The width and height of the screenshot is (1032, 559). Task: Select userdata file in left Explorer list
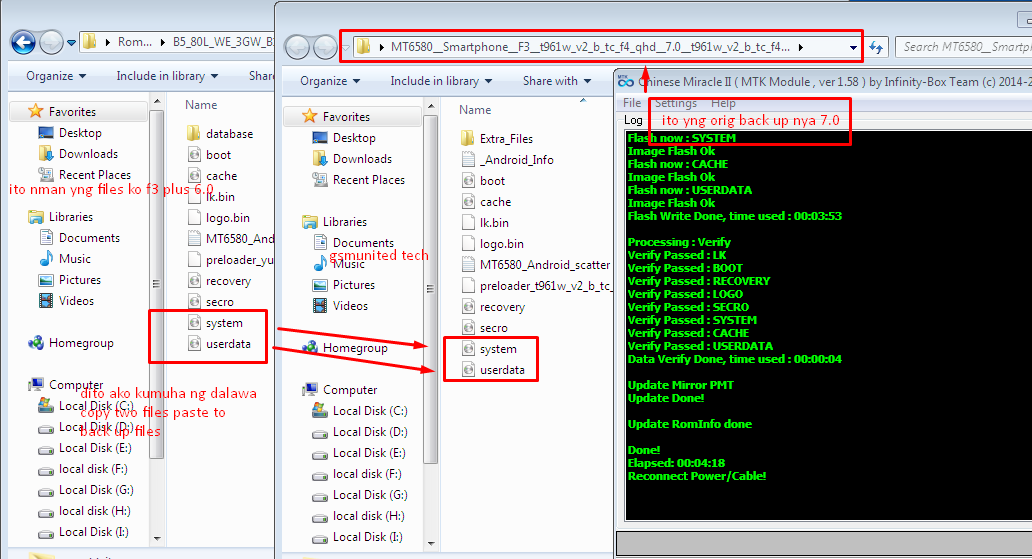[x=220, y=344]
